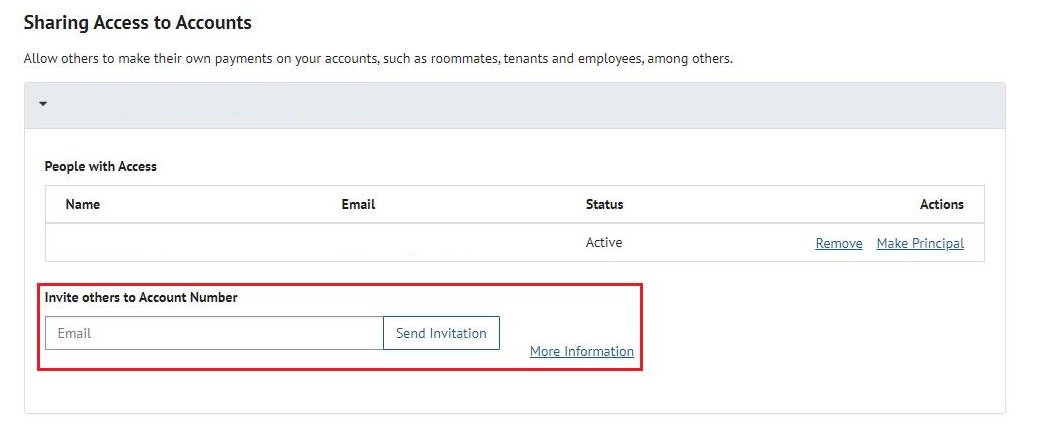Click the Actions column header
Image resolution: width=1048 pixels, height=438 pixels.
pos(941,204)
